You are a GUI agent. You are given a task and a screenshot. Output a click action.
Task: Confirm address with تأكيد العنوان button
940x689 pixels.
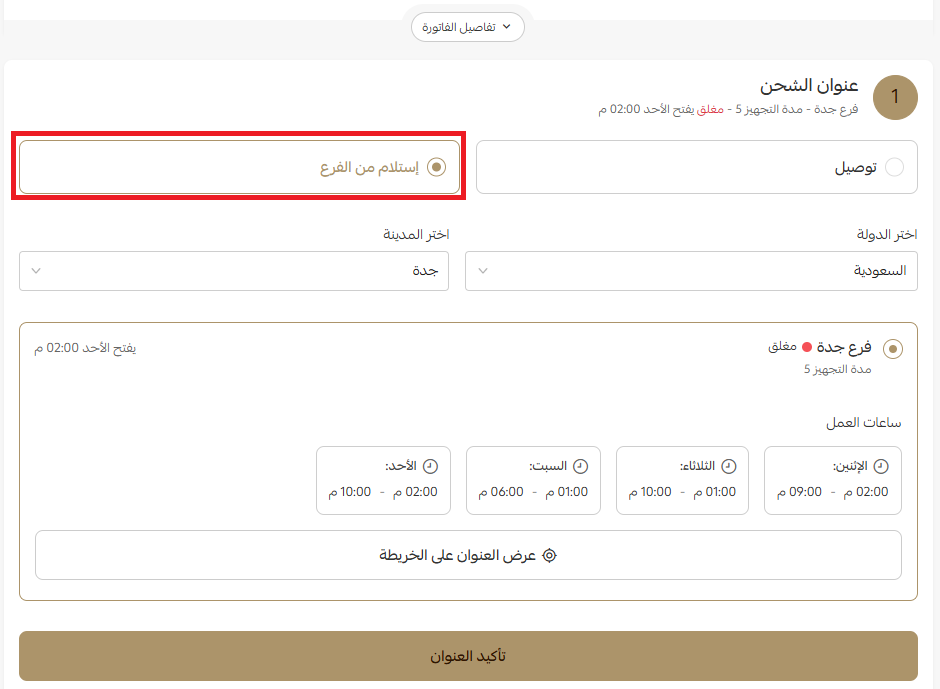point(468,655)
